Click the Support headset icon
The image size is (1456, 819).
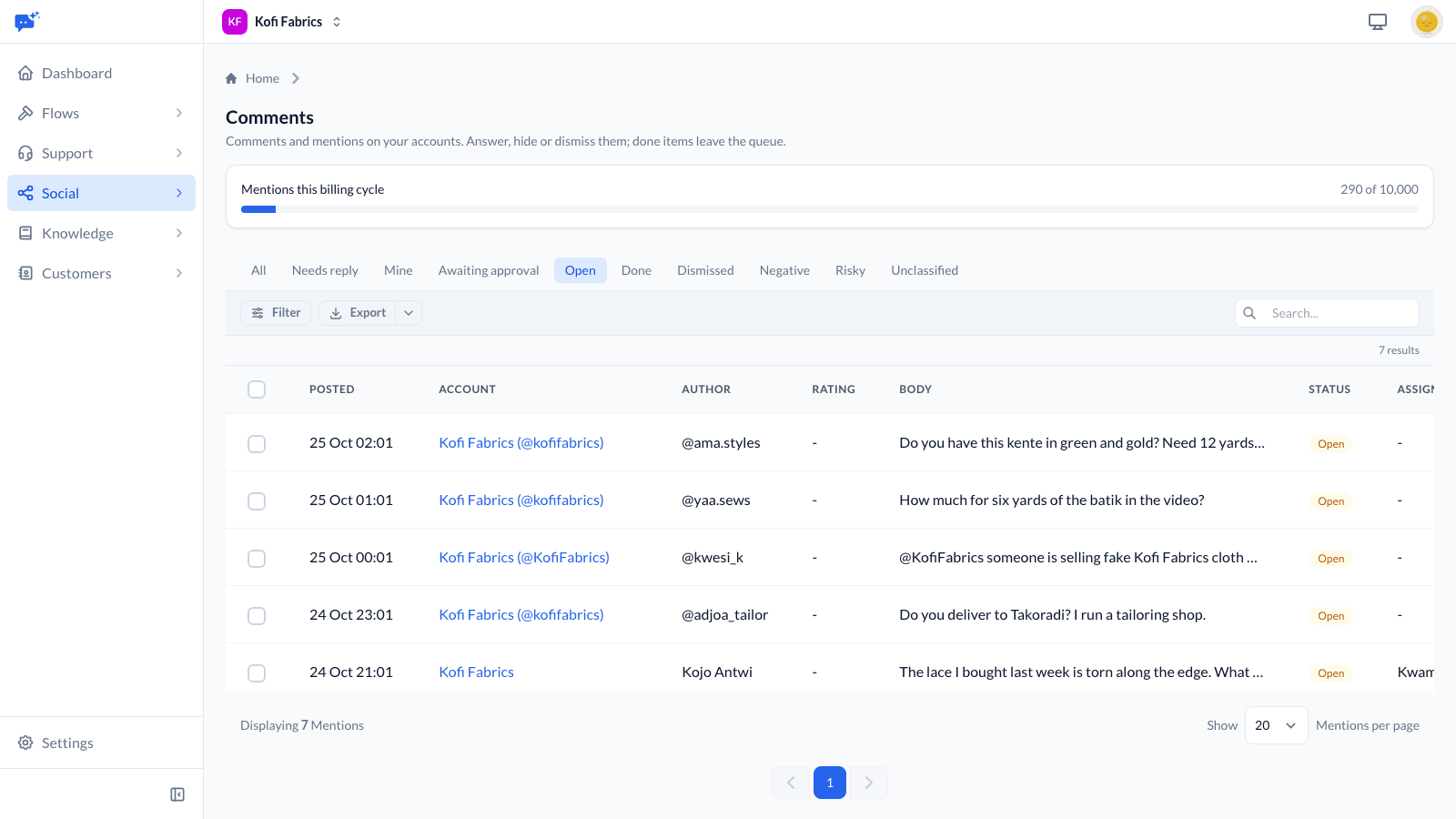[x=25, y=153]
